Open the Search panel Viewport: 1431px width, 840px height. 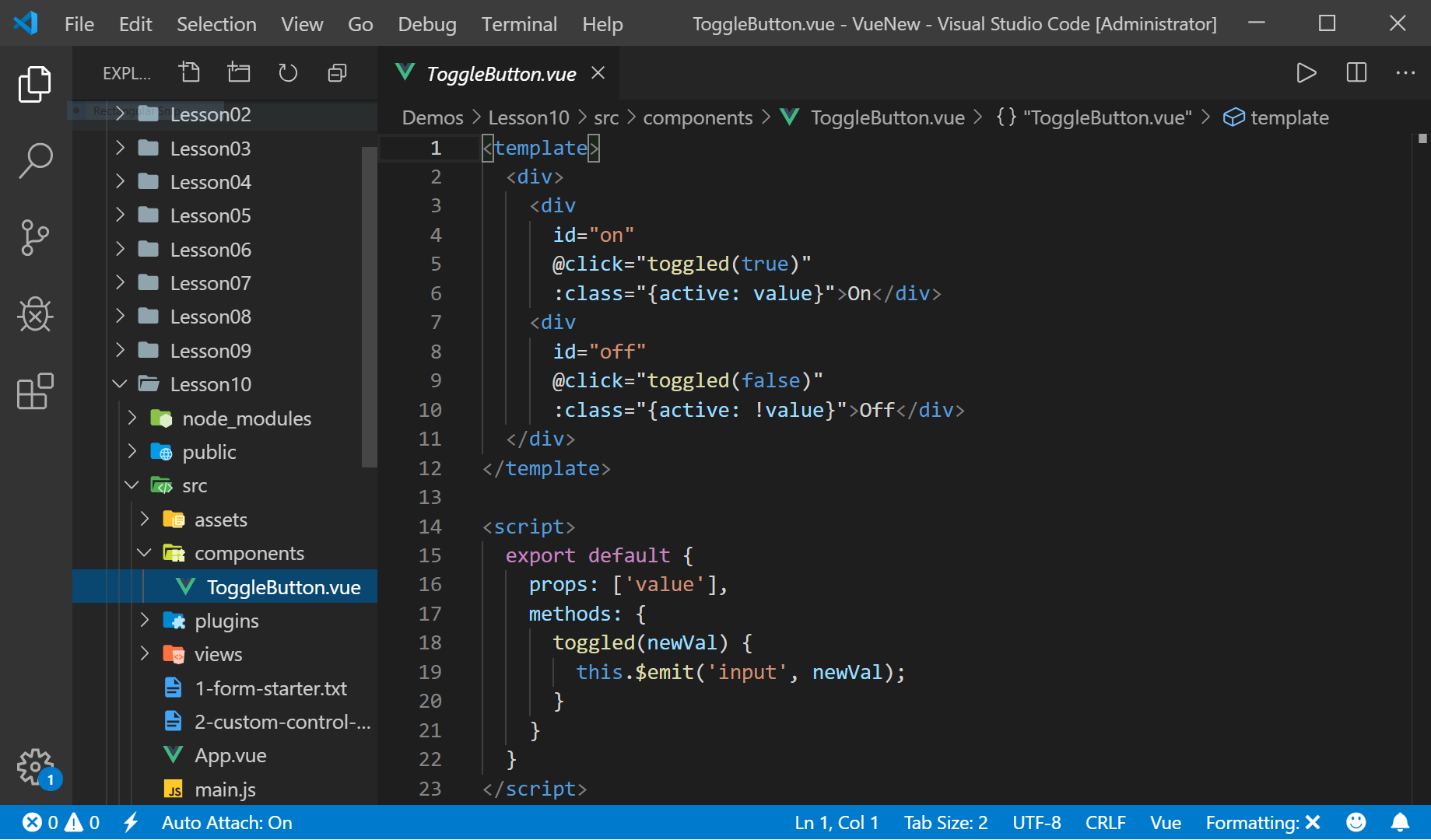click(x=34, y=159)
